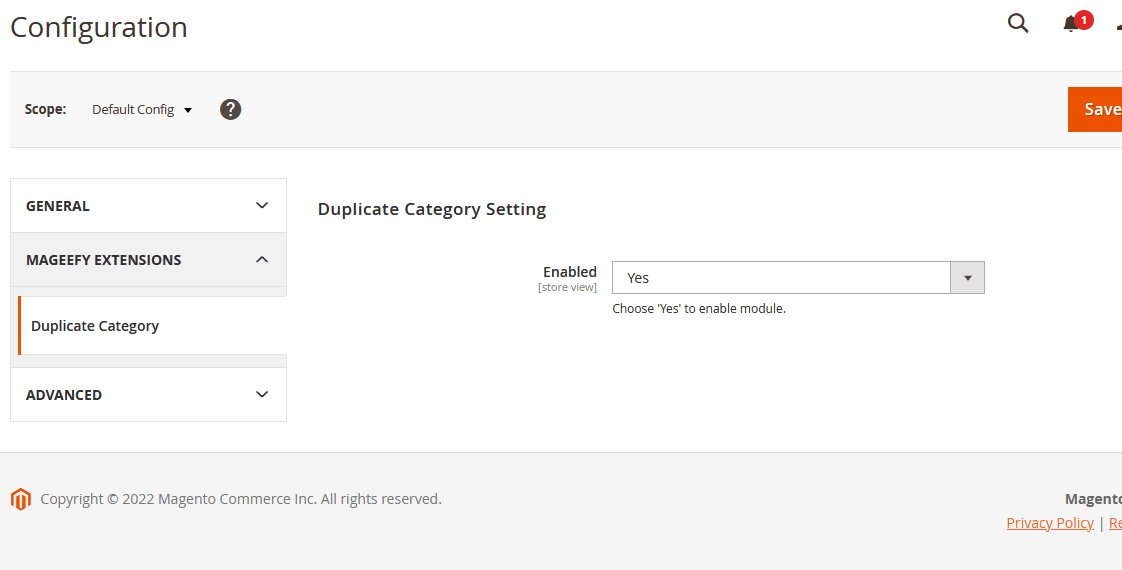Click the red notification count badge
The height and width of the screenshot is (570, 1122).
(x=1084, y=19)
